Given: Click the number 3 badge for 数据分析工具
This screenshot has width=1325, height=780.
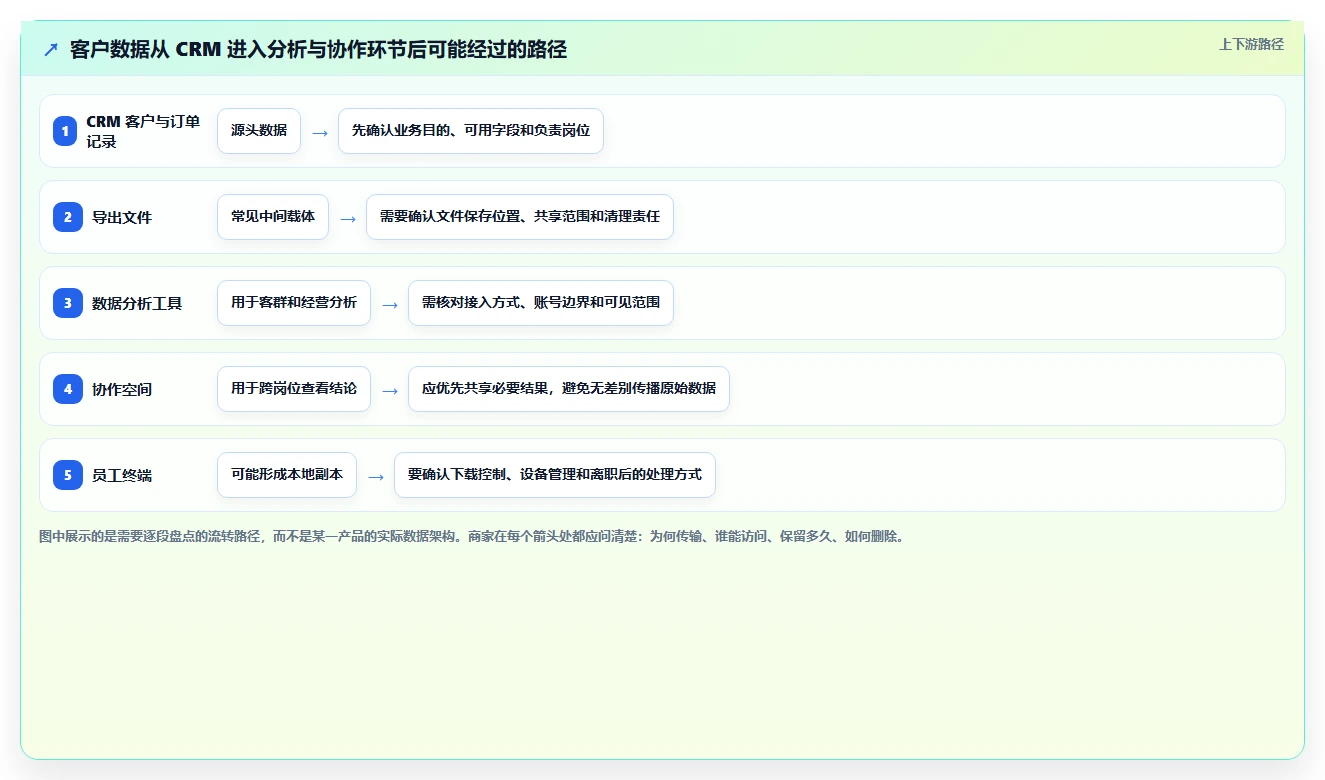Looking at the screenshot, I should coord(68,303).
